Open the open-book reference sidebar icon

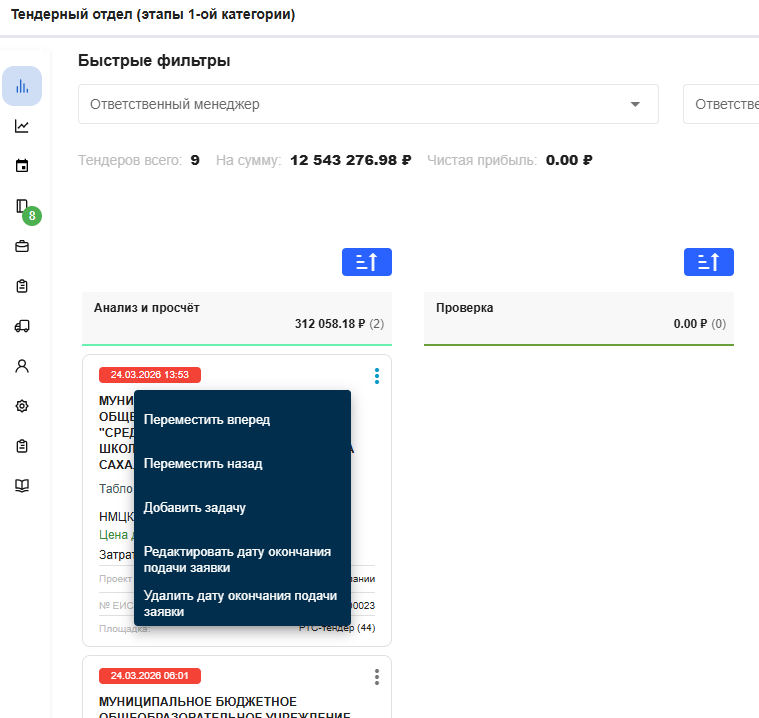[x=22, y=486]
